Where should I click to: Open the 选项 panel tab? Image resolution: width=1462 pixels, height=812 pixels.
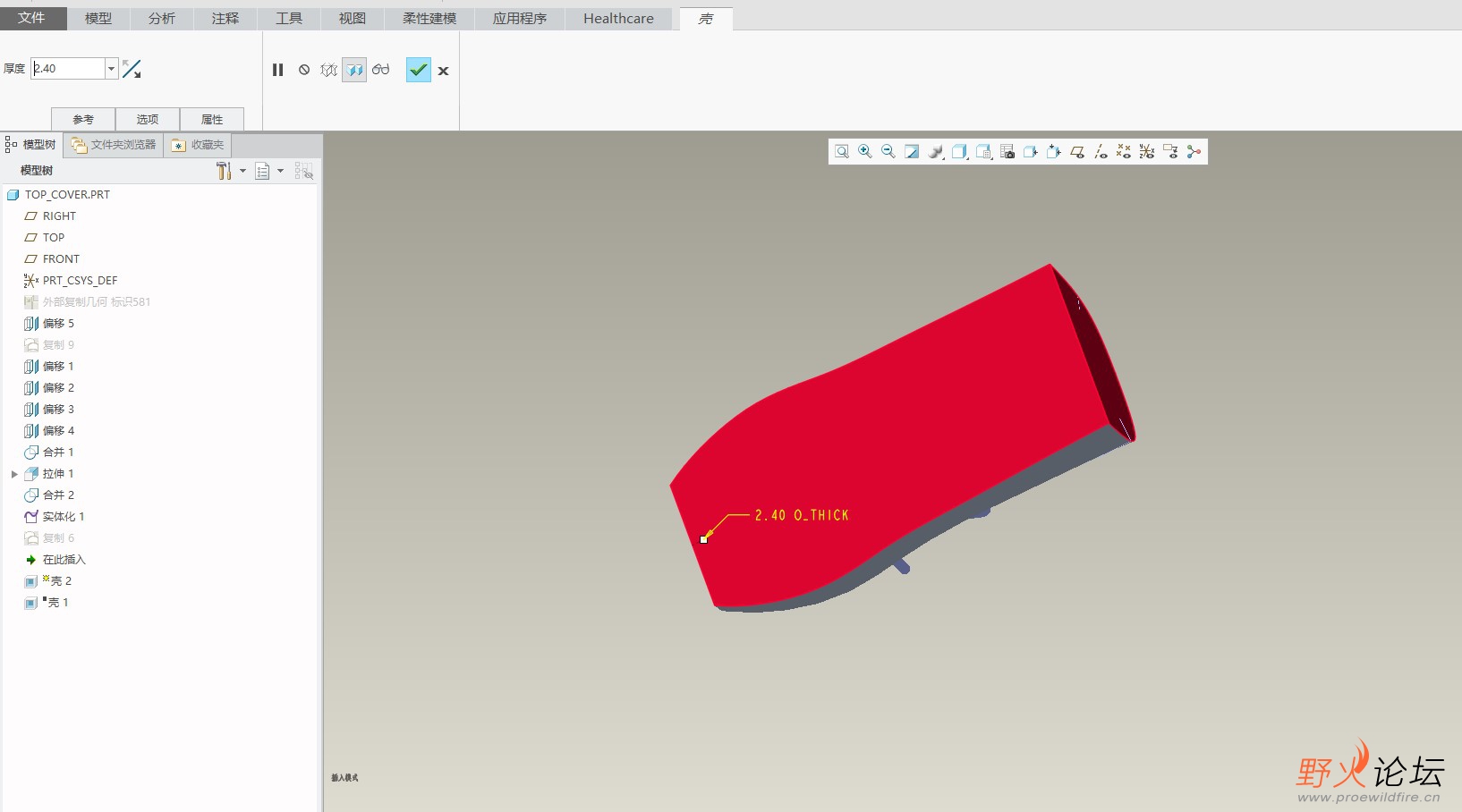point(148,119)
